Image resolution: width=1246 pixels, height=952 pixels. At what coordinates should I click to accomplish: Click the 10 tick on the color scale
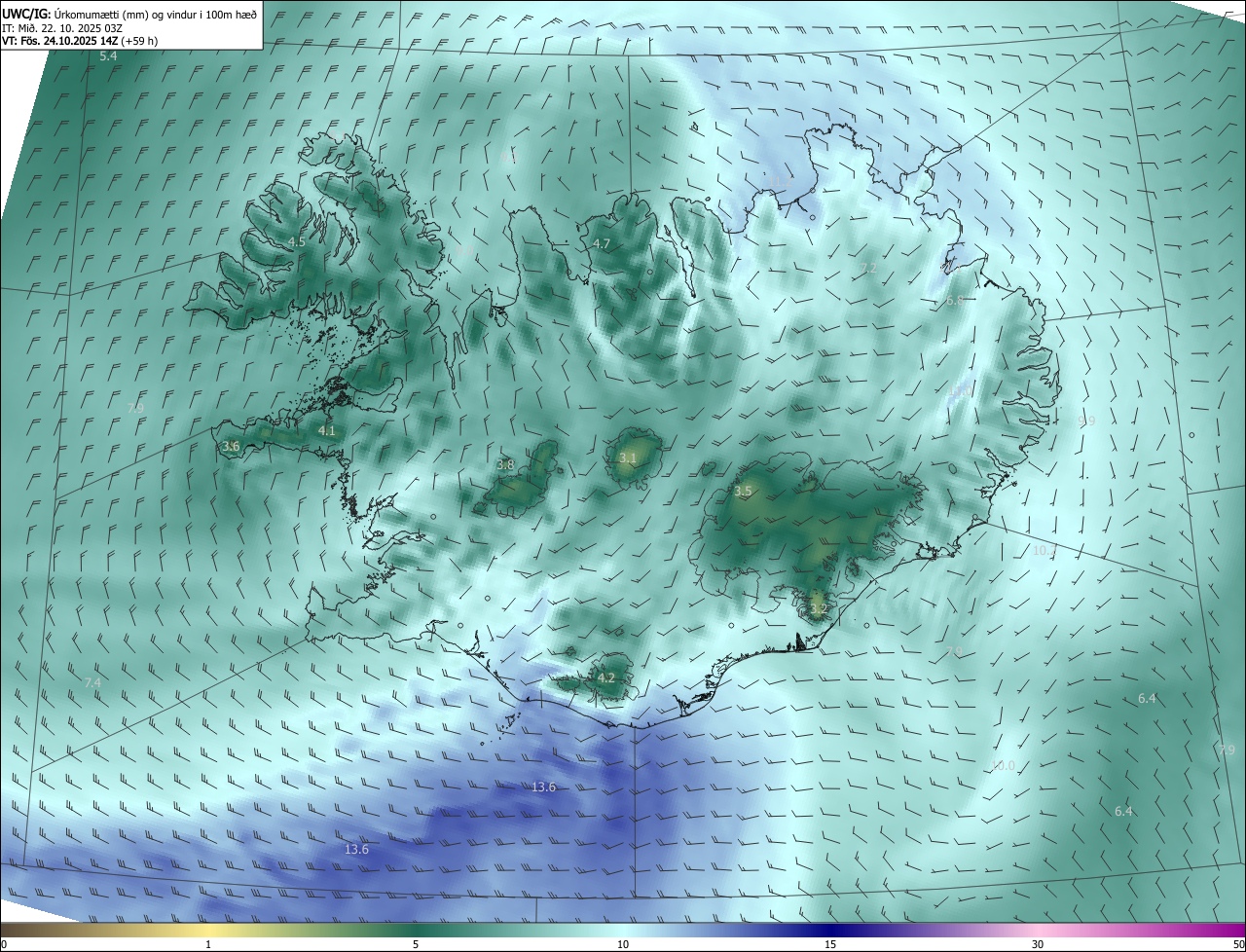tap(623, 944)
